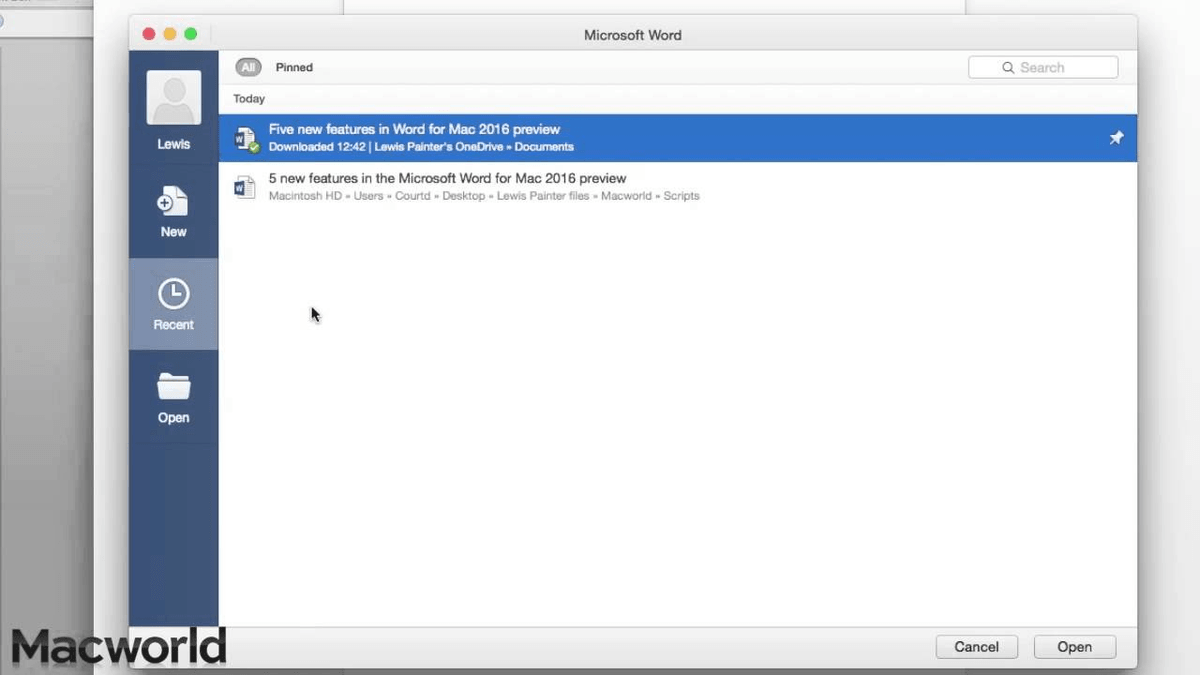Unpin the selected Word 2016 preview document

point(1115,138)
